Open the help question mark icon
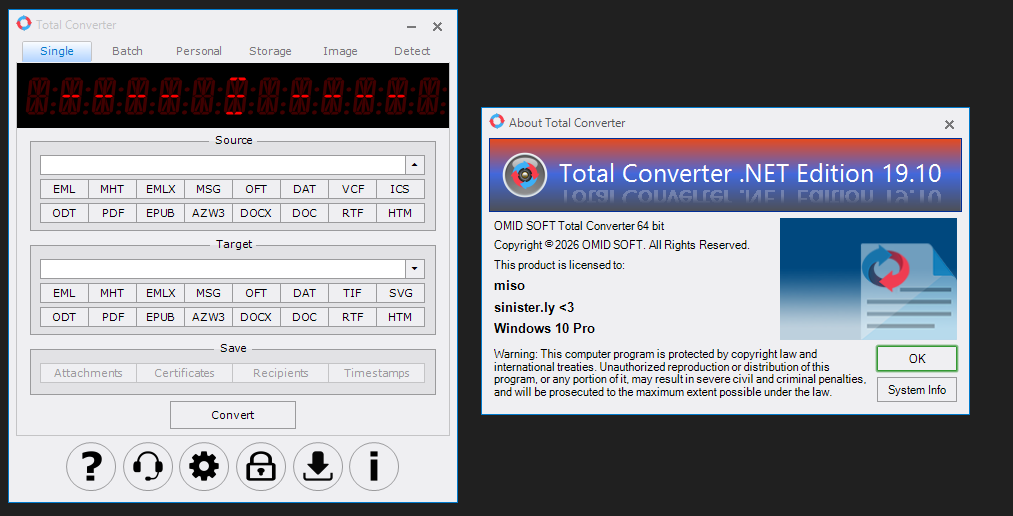1013x516 pixels. tap(91, 466)
